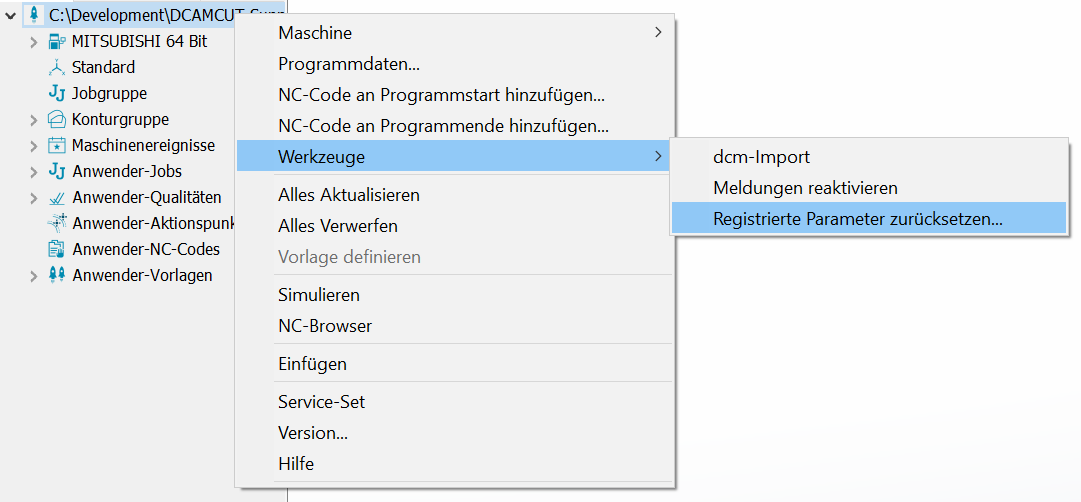The height and width of the screenshot is (502, 1081).
Task: Click the MITSUBISHI 64 Bit machine icon
Action: coord(57,41)
